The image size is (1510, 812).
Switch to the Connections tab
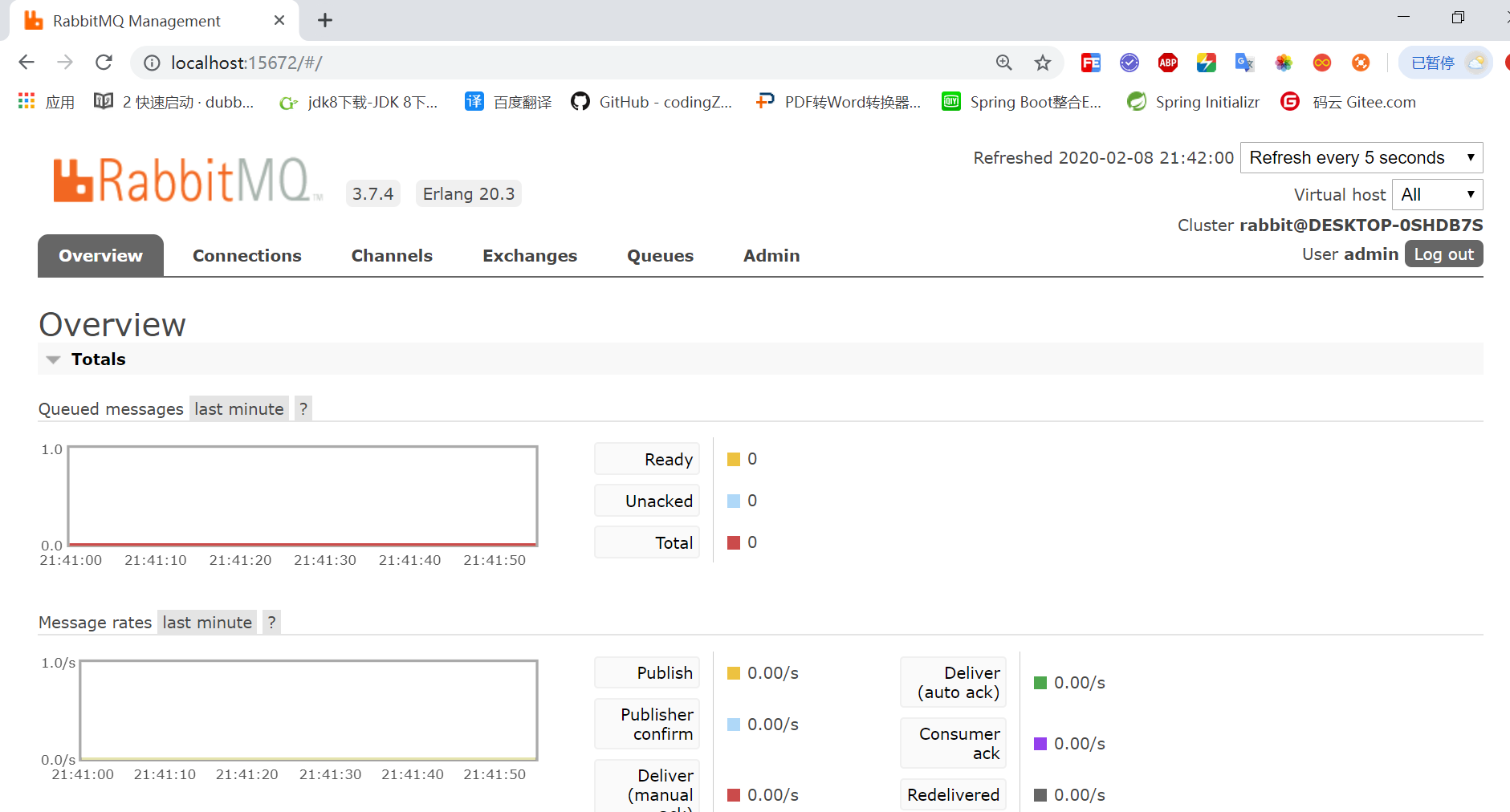point(247,256)
